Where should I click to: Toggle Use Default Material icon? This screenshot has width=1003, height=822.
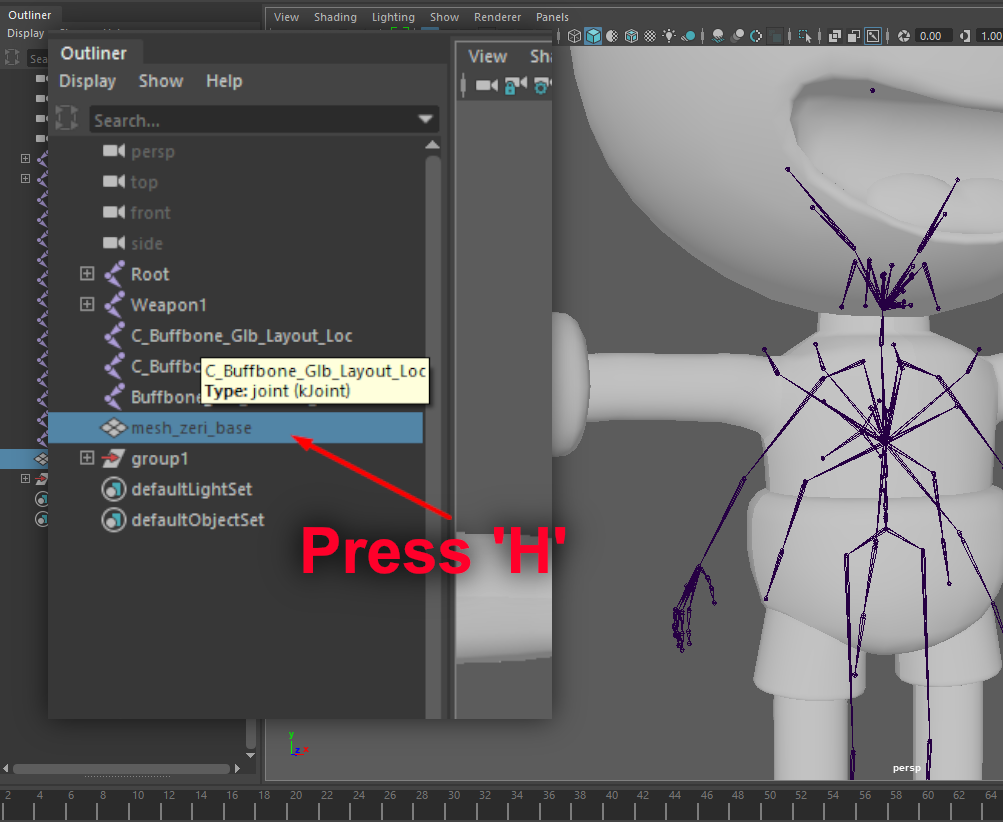click(612, 36)
